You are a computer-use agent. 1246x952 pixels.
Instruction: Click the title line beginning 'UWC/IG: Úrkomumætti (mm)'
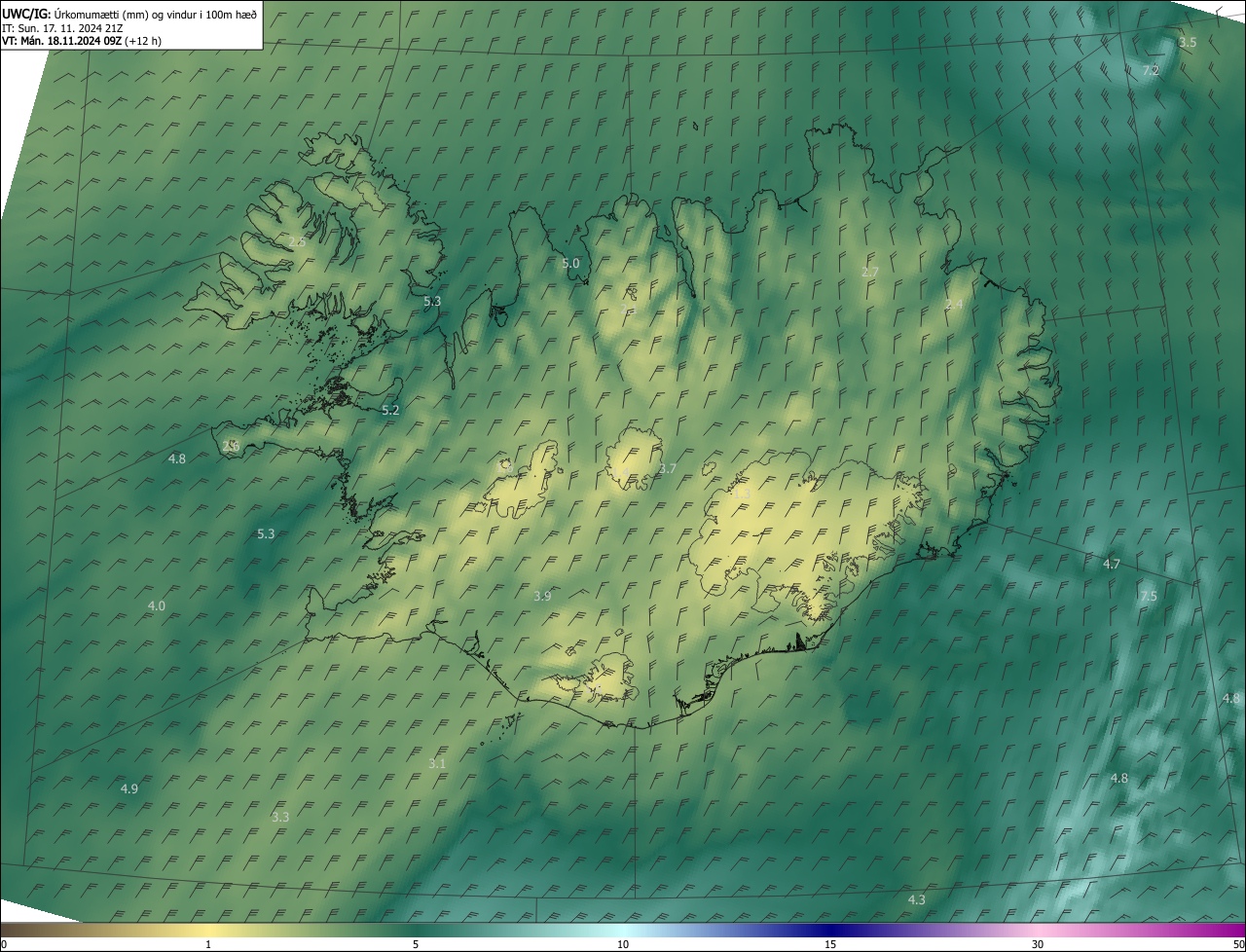[129, 13]
